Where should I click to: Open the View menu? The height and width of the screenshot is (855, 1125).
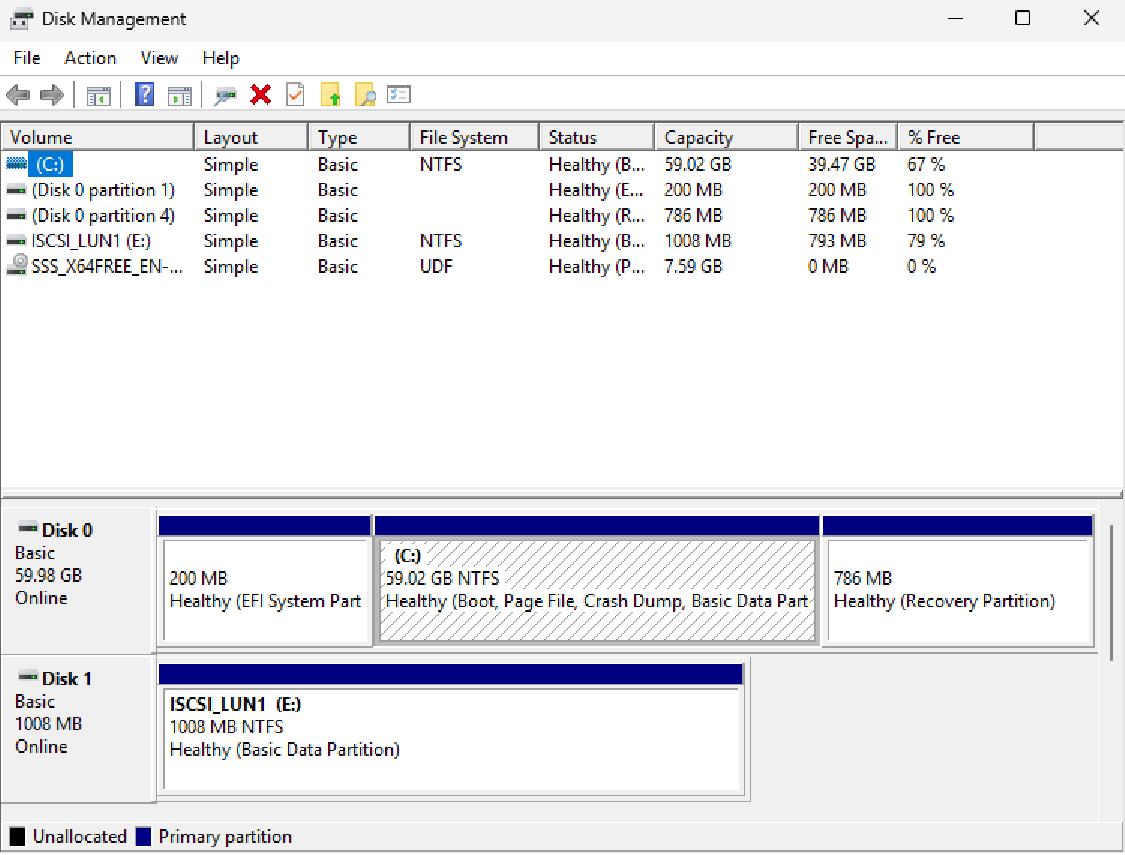coord(159,58)
